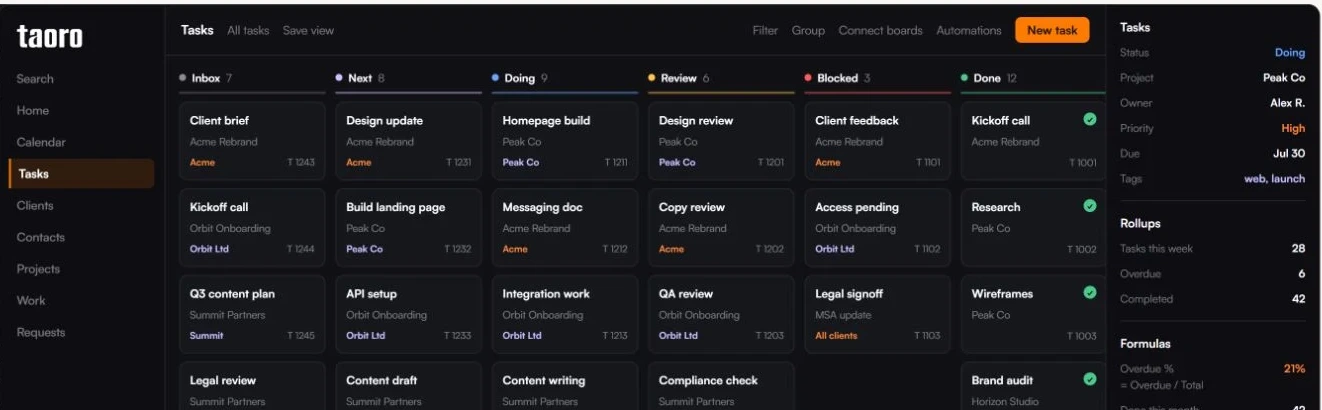The image size is (1322, 410).
Task: Open the Client feedback task card
Action: [877, 141]
